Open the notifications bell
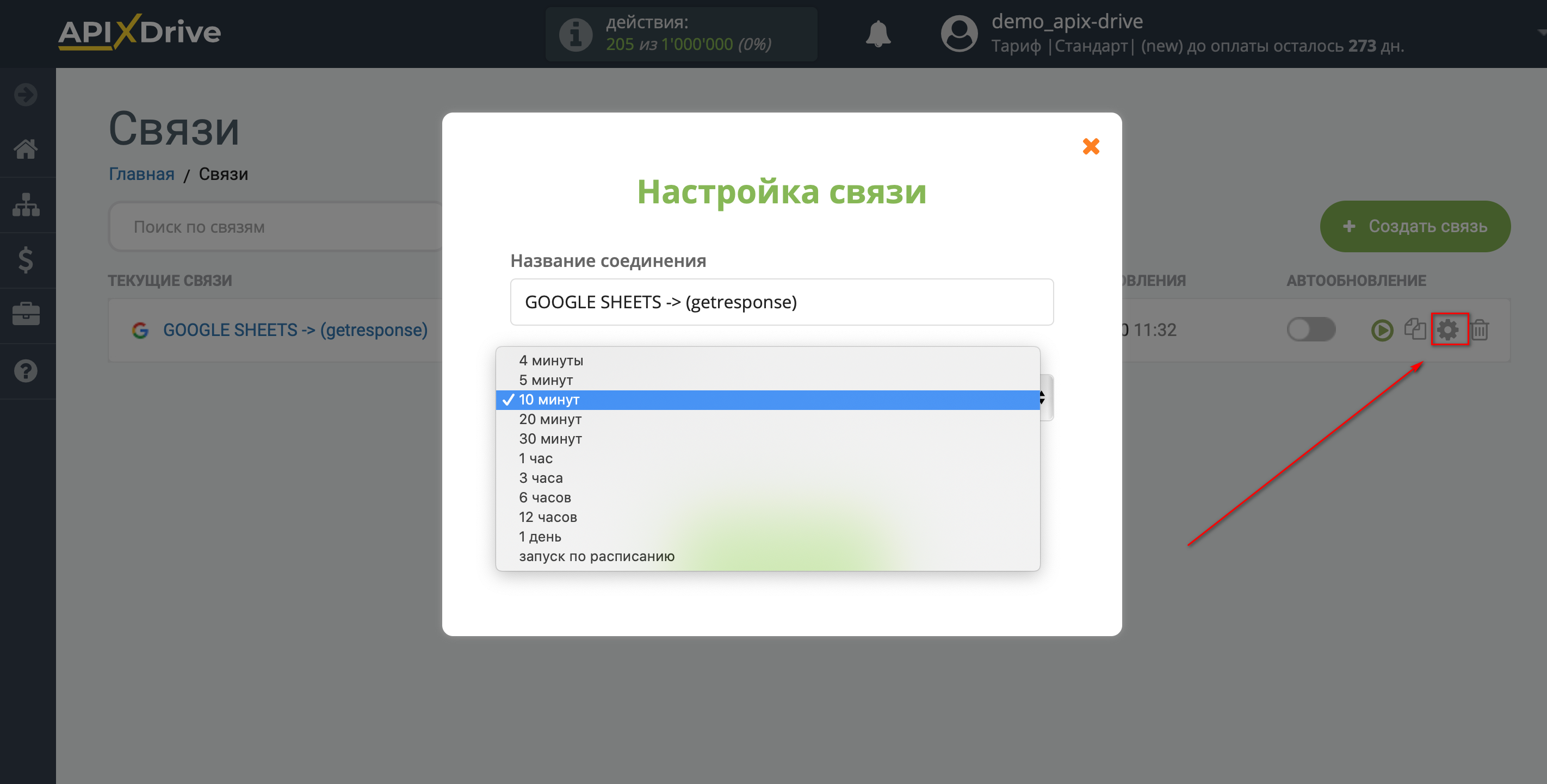This screenshot has width=1547, height=784. 877,34
